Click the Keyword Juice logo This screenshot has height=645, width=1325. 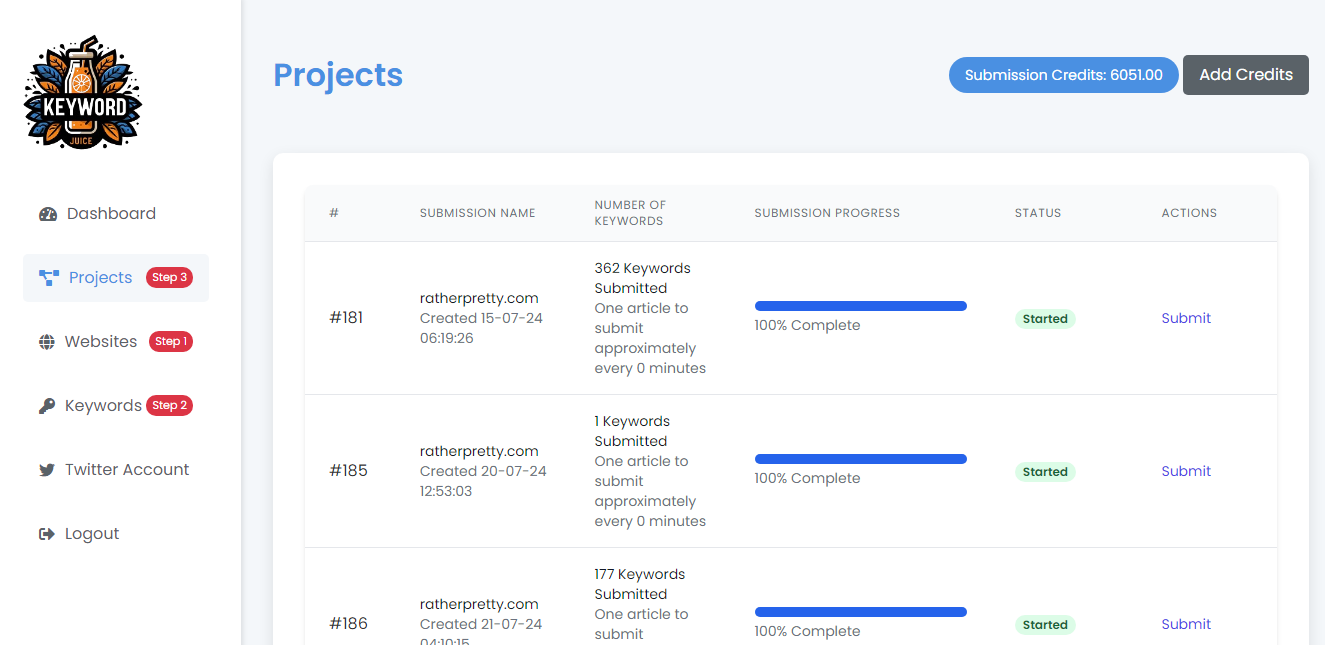click(x=83, y=94)
